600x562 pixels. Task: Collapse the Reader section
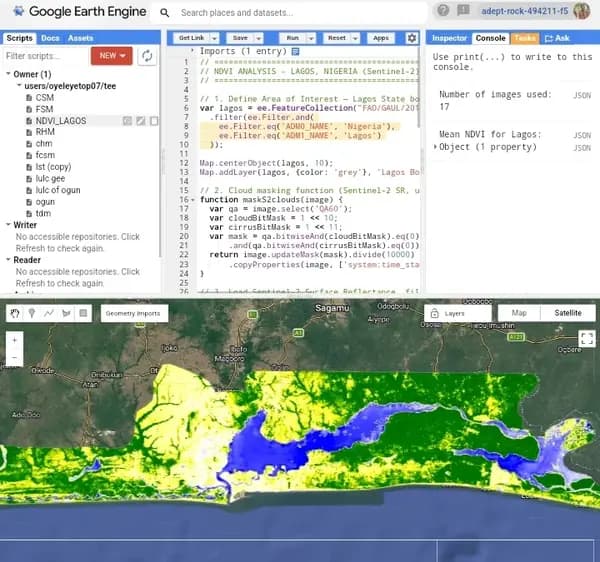(x=8, y=259)
